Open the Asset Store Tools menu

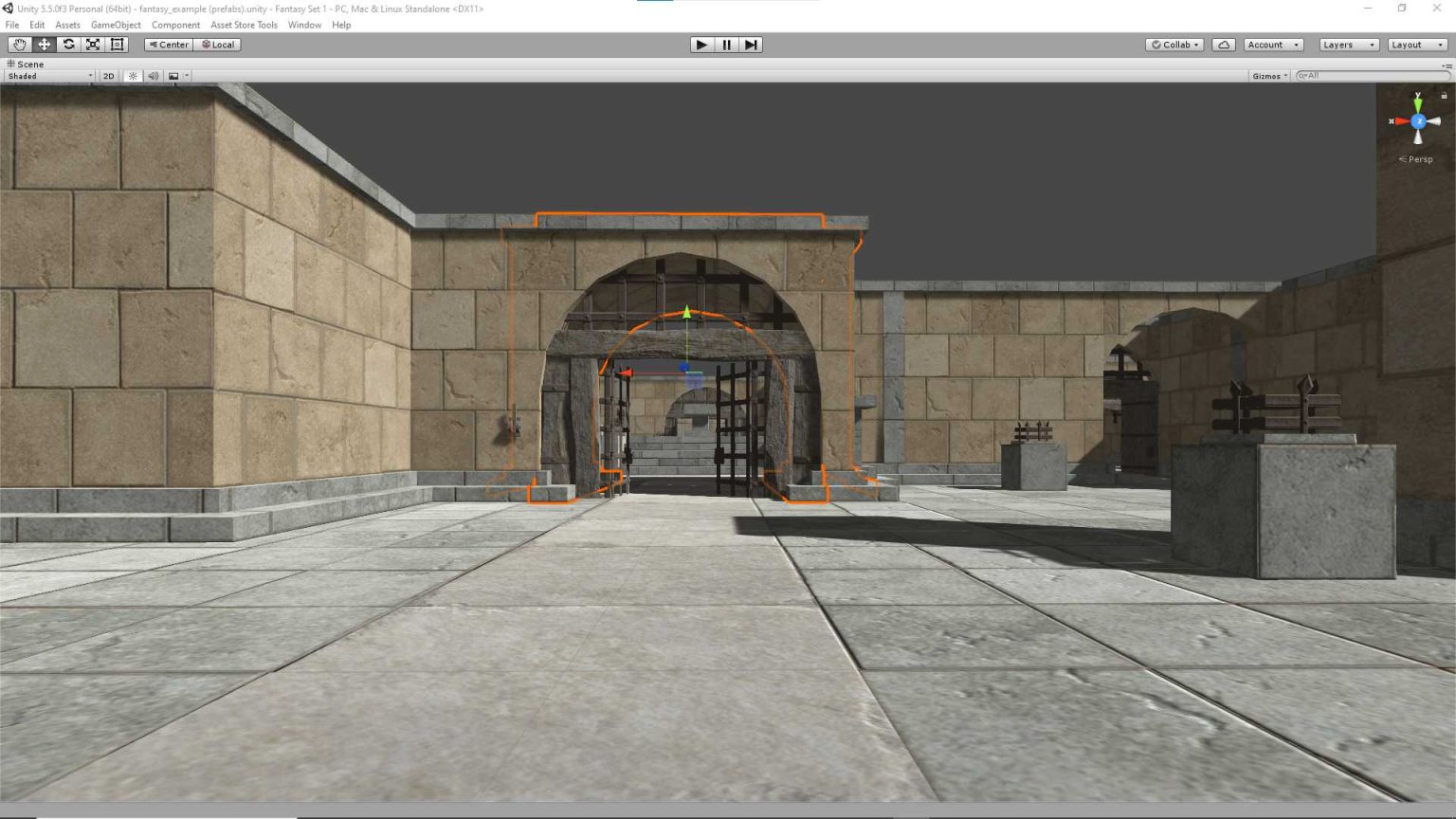[244, 25]
